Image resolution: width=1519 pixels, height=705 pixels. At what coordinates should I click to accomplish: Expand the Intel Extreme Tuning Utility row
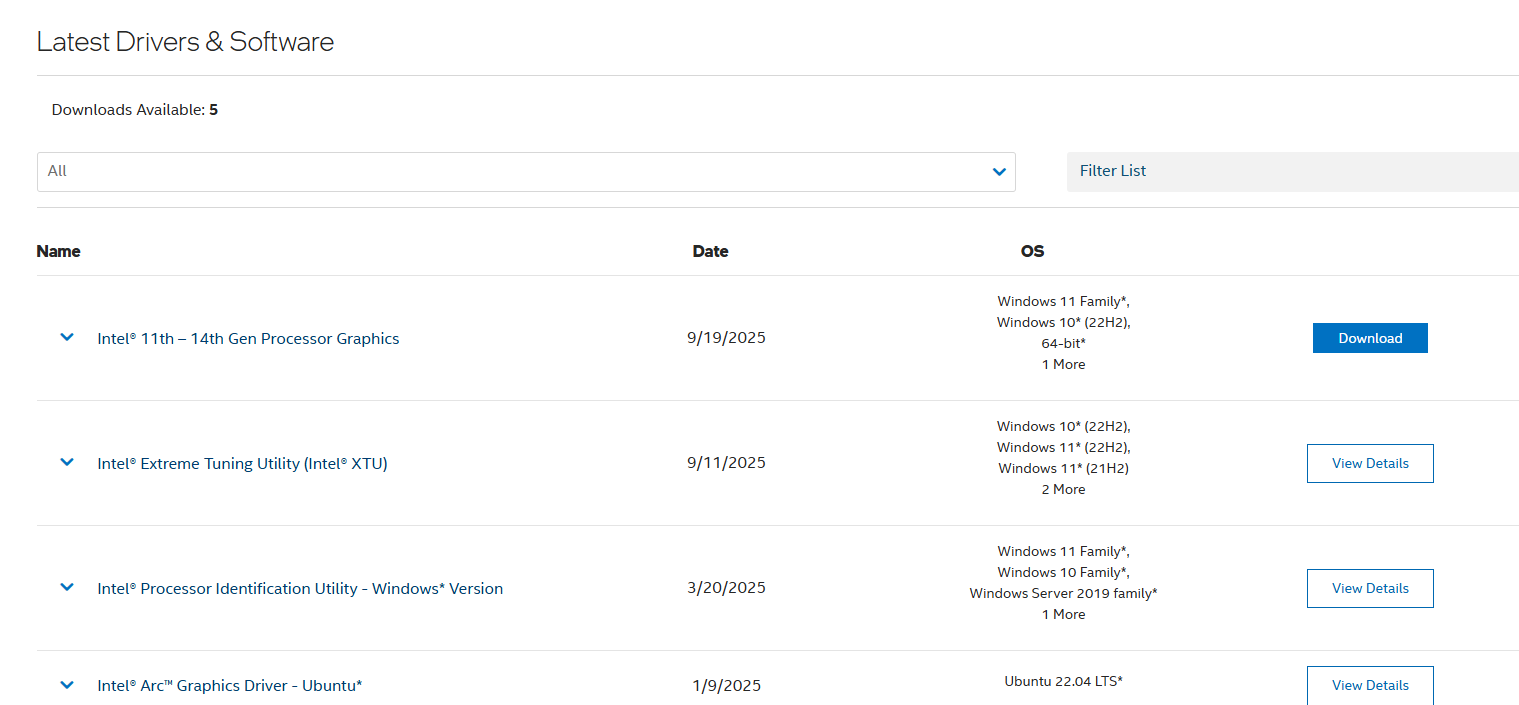coord(67,463)
